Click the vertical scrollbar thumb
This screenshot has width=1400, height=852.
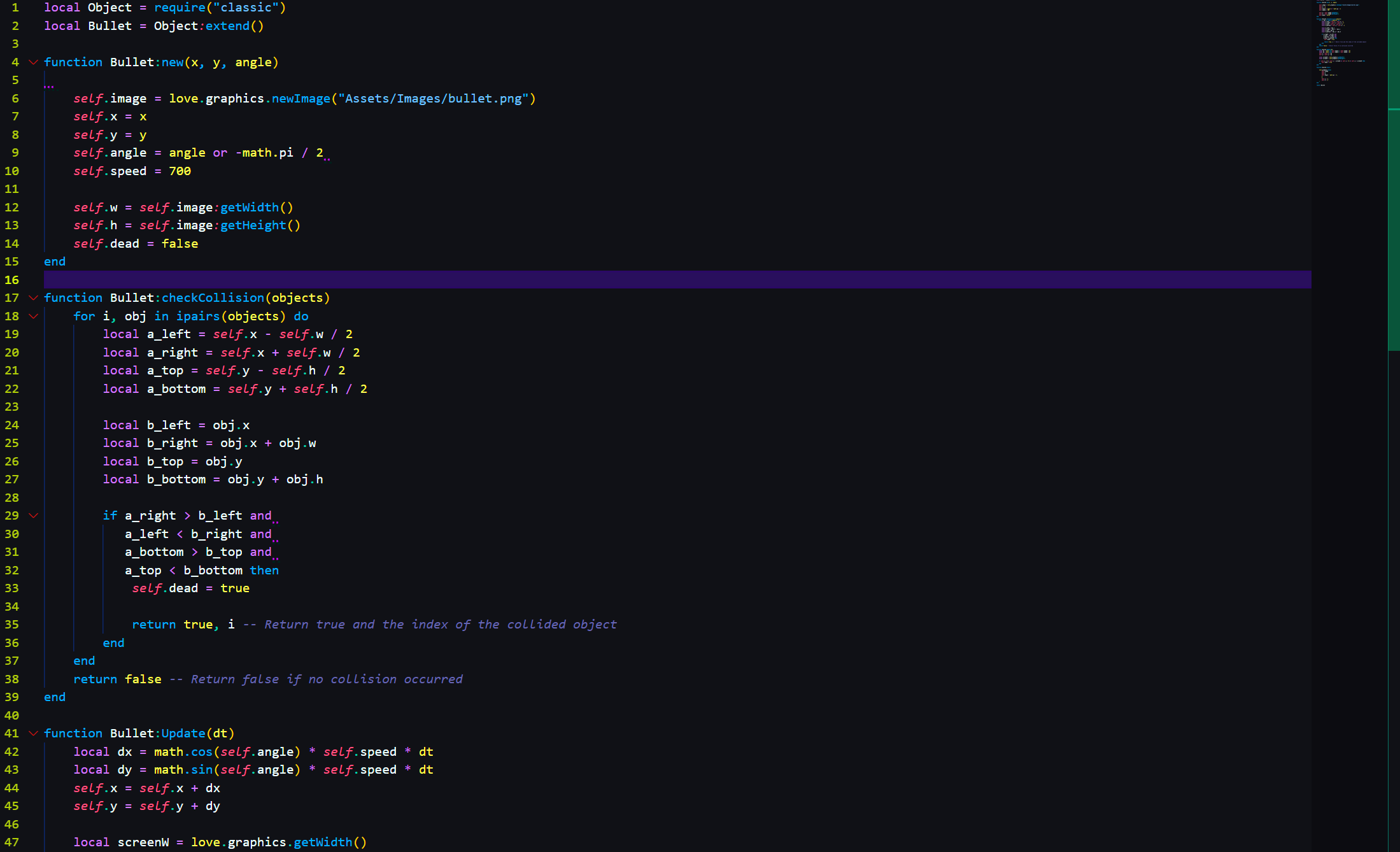coord(1394,175)
